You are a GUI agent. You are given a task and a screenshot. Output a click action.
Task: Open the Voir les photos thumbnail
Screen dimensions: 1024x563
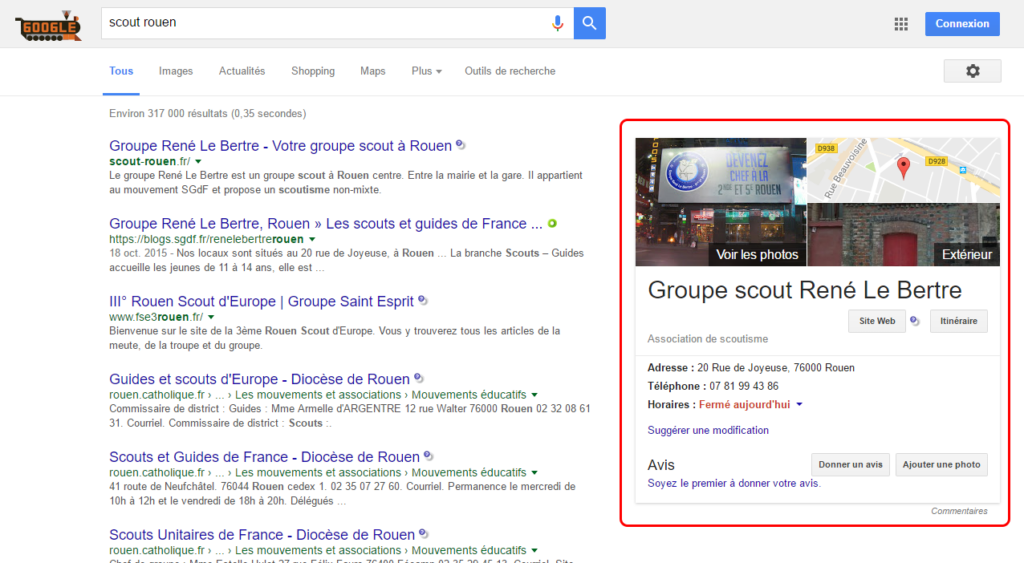tap(720, 201)
